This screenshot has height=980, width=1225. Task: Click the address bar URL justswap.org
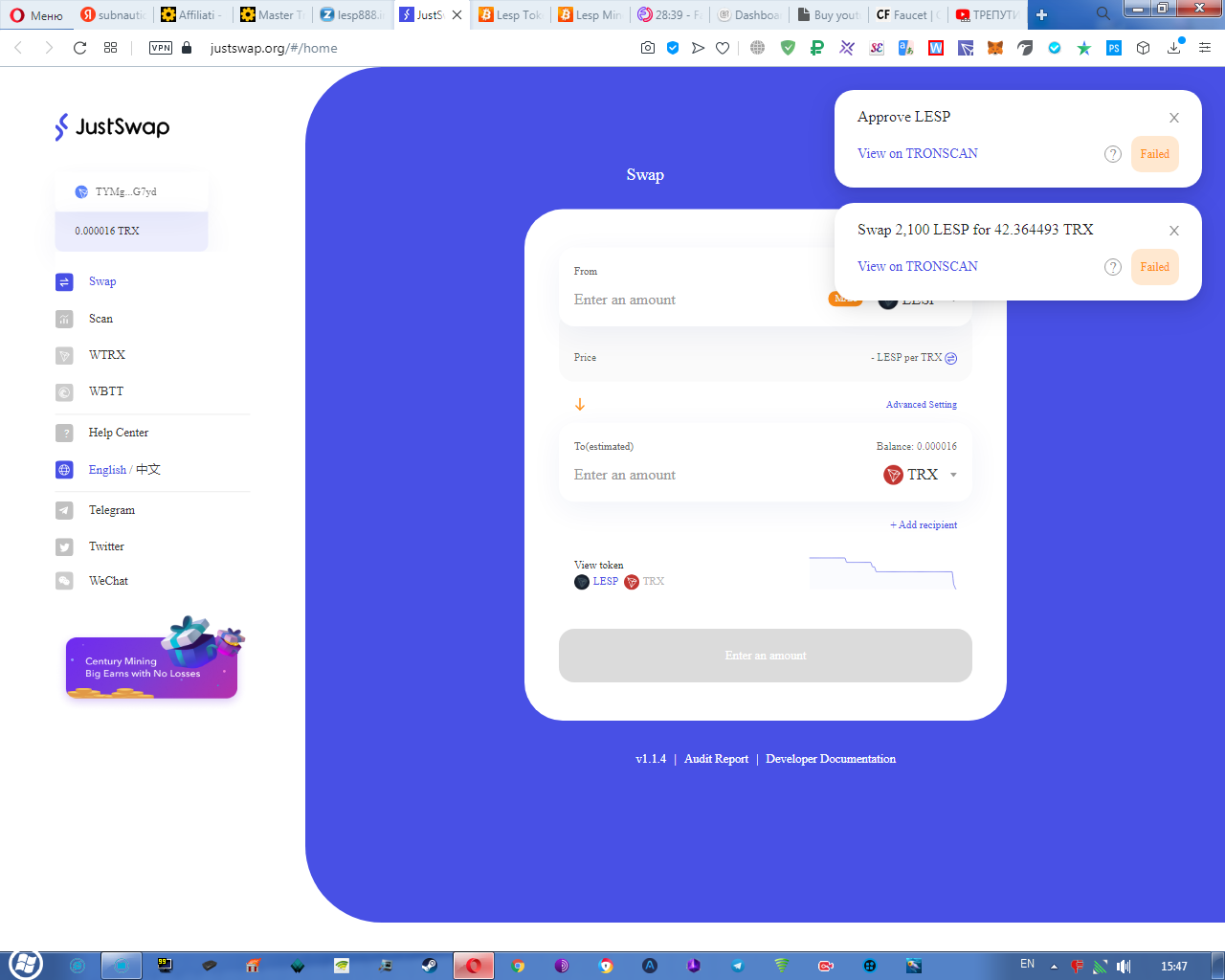[274, 48]
